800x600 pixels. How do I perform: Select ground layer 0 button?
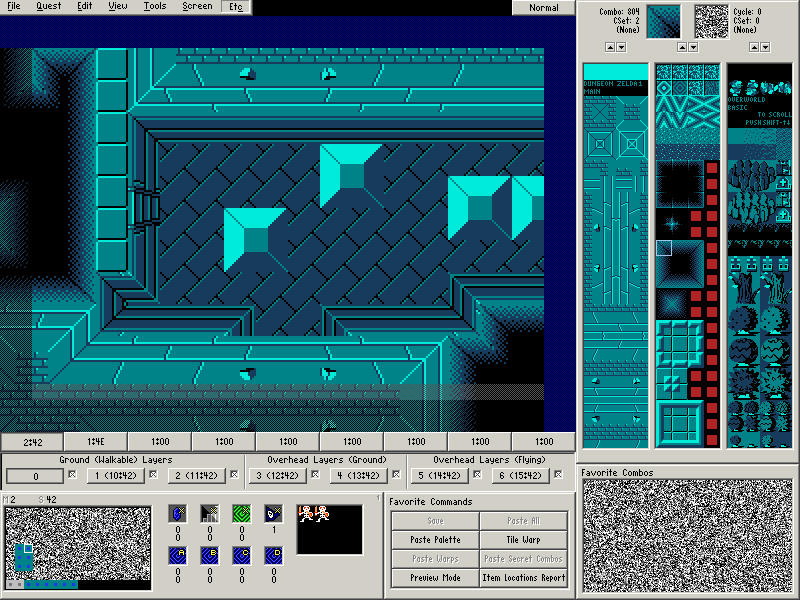coord(35,476)
